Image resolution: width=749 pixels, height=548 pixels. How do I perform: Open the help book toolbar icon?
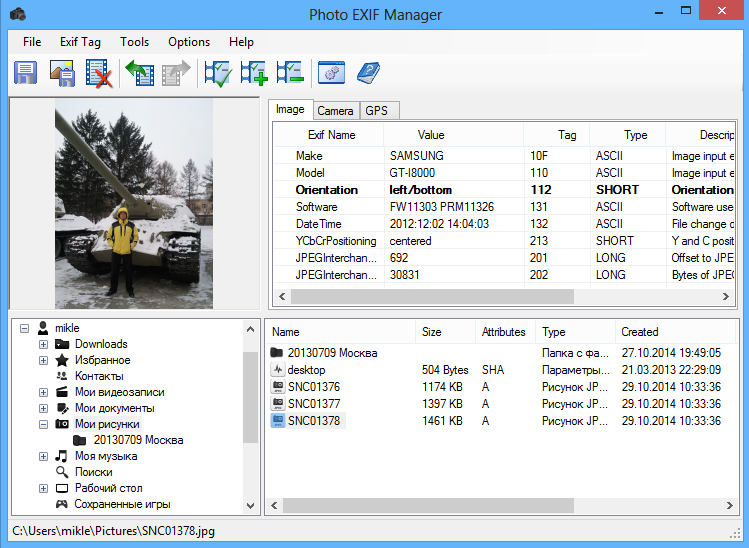pyautogui.click(x=368, y=73)
